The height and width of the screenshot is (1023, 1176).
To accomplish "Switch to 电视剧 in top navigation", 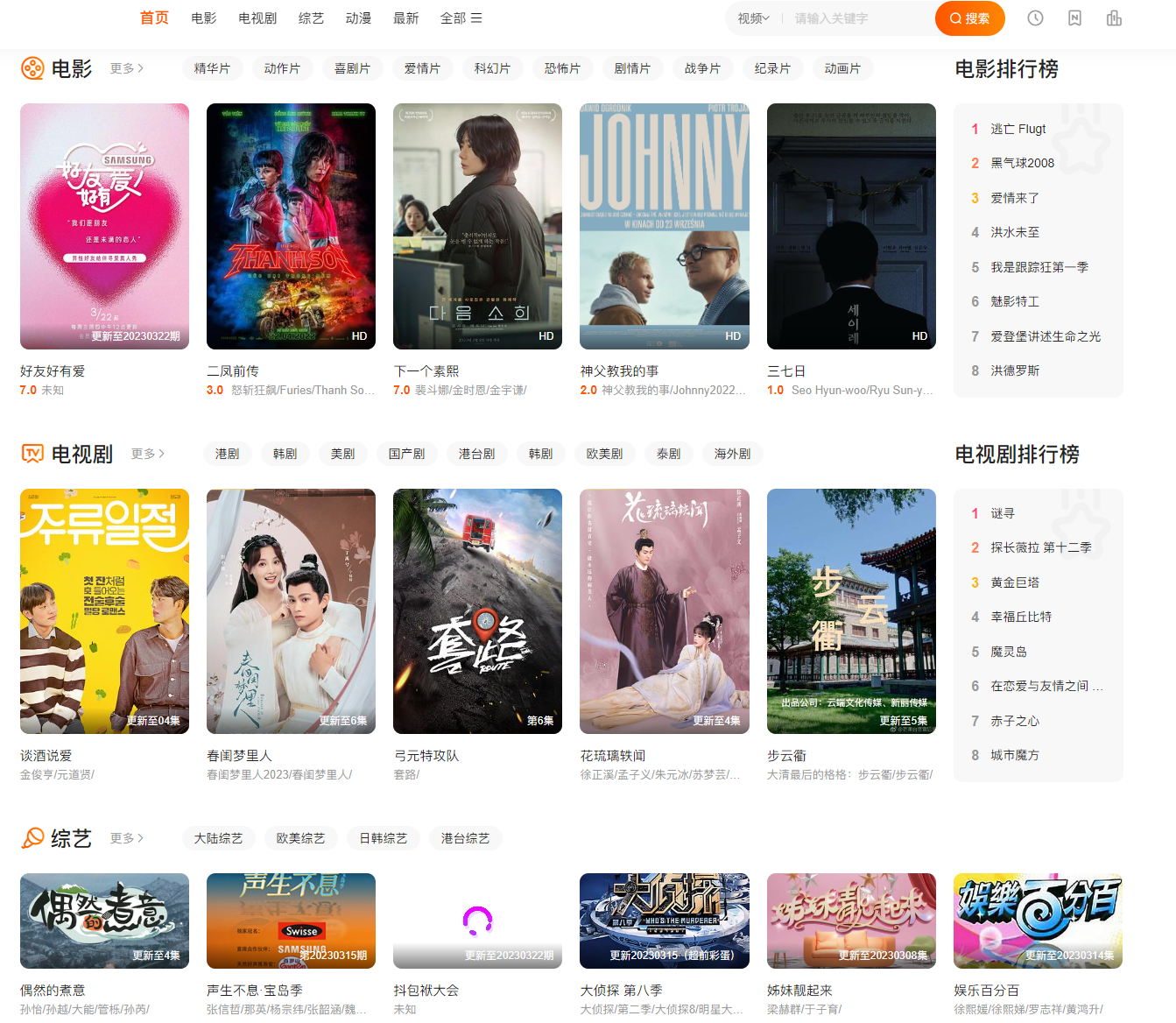I will [x=257, y=18].
